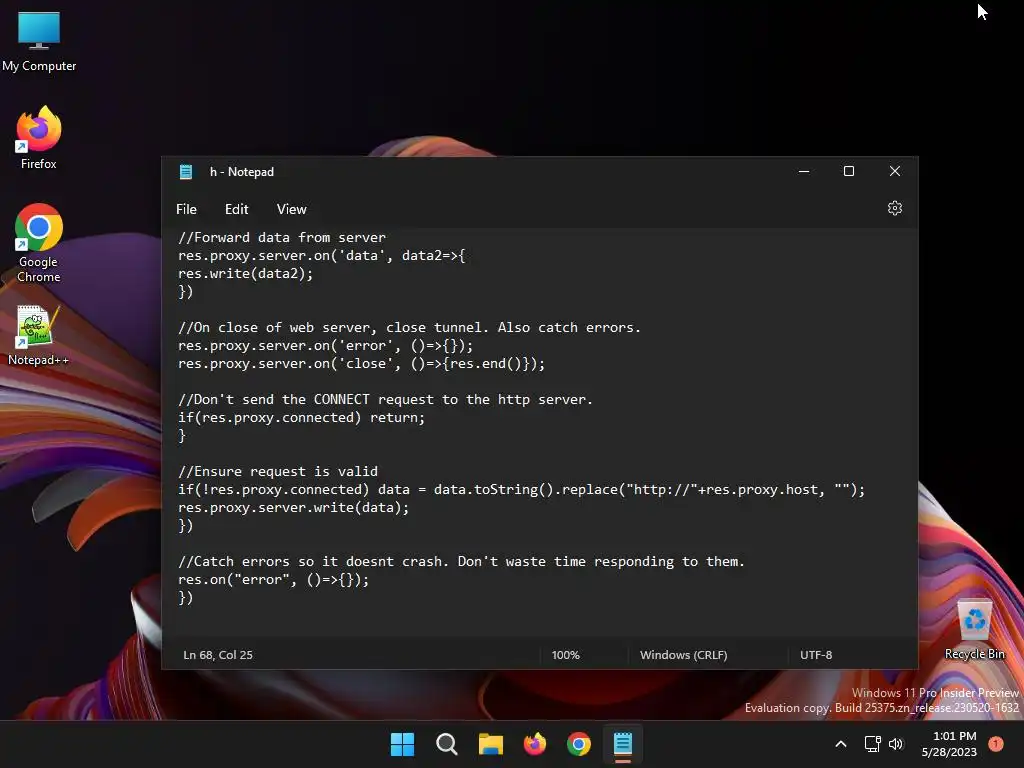Click the comment "//Ensure request is valid"
The width and height of the screenshot is (1024, 768).
278,472
